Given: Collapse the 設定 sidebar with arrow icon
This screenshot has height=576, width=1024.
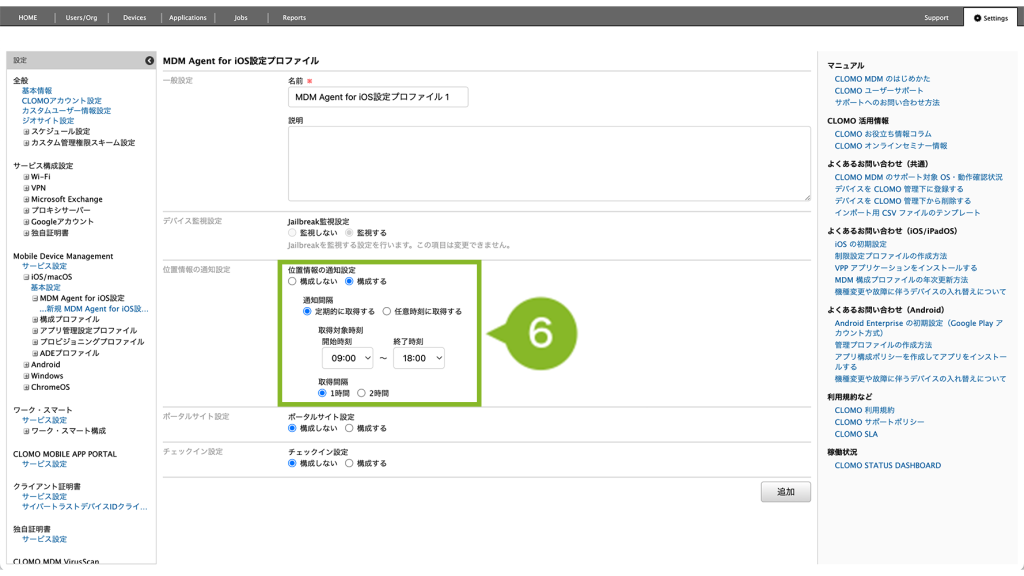Looking at the screenshot, I should (x=149, y=61).
